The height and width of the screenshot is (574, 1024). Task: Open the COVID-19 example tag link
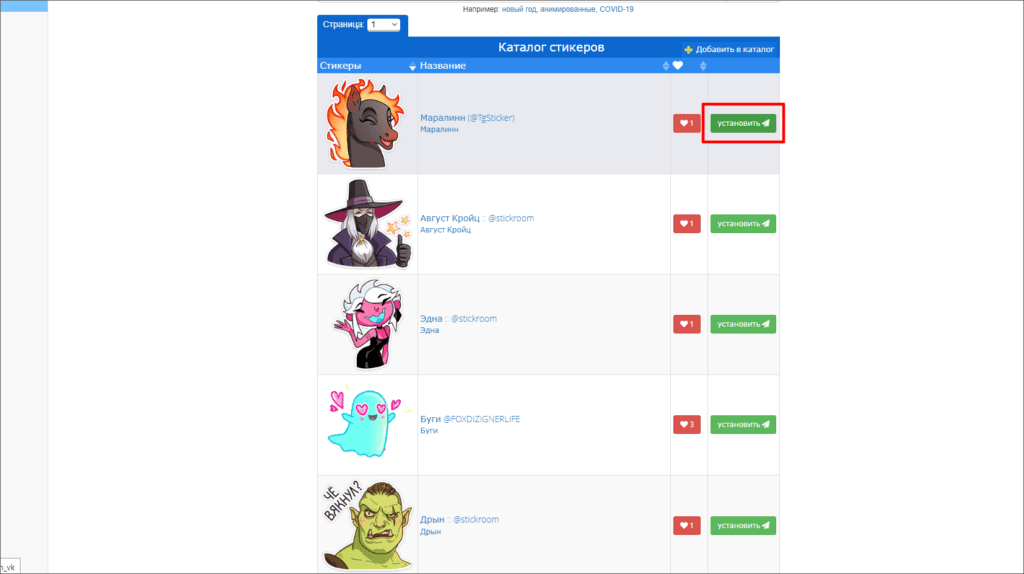616,9
